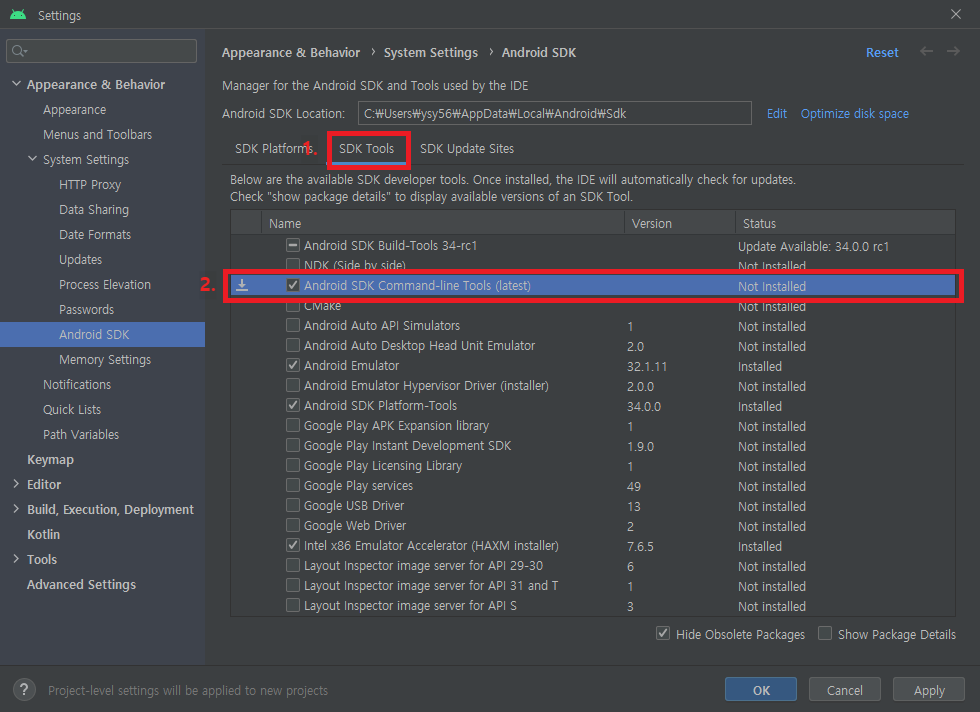Toggle Android SDK Build-Tools 34-rc1 checkbox
This screenshot has height=712, width=980.
[x=292, y=245]
